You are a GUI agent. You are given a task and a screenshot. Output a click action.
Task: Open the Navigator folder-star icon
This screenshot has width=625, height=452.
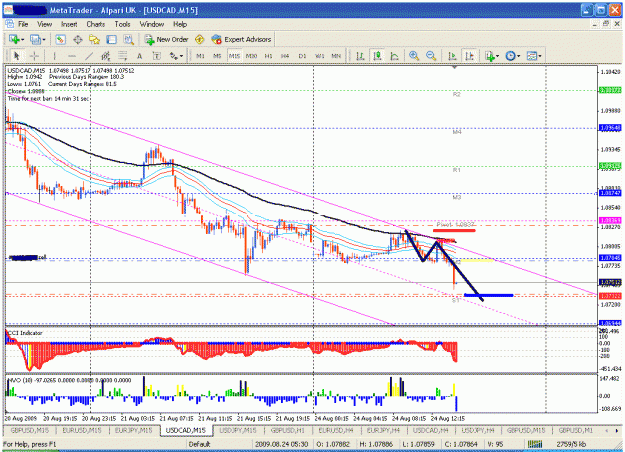(x=94, y=39)
